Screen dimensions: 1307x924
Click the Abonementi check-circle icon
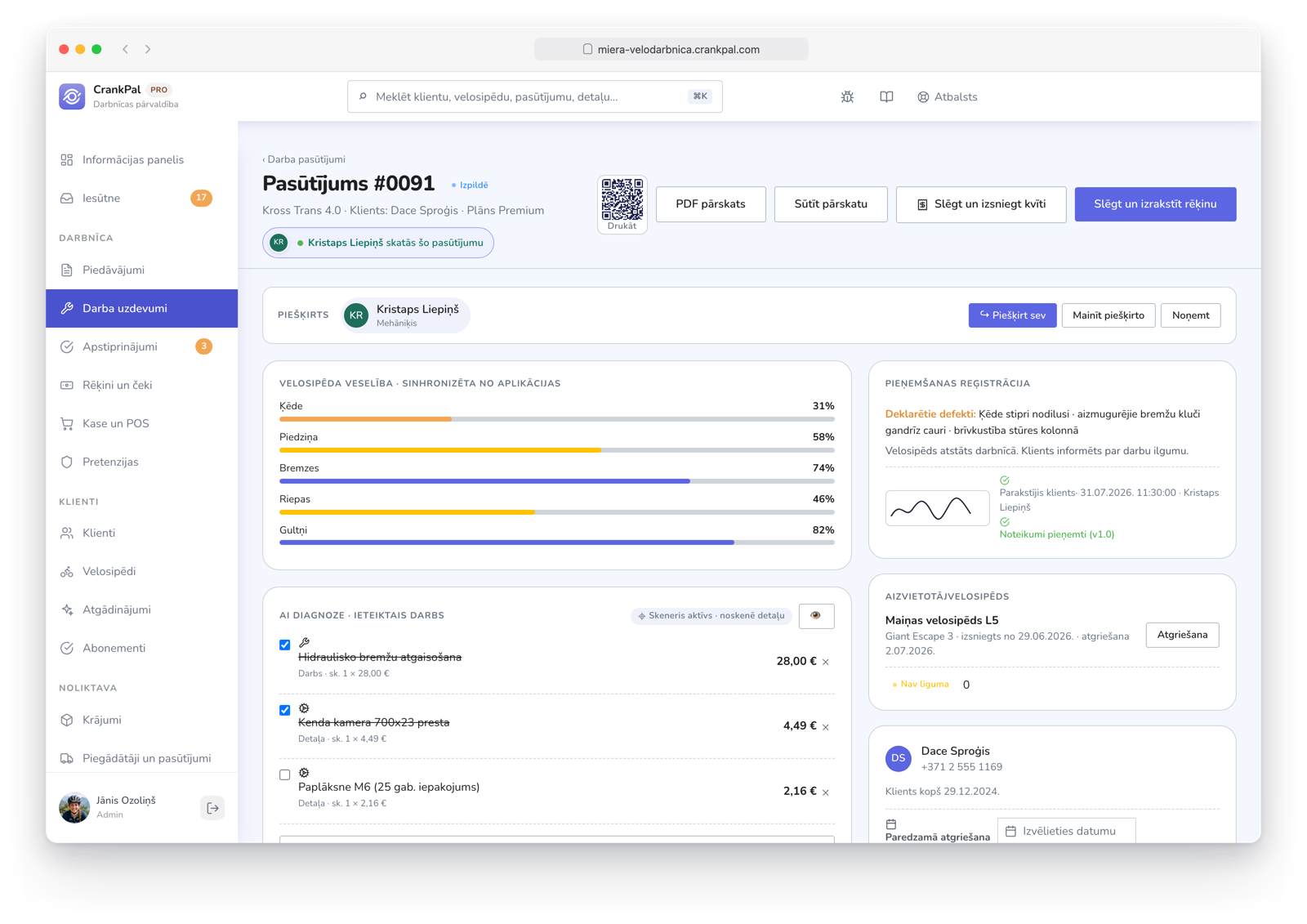pos(67,648)
